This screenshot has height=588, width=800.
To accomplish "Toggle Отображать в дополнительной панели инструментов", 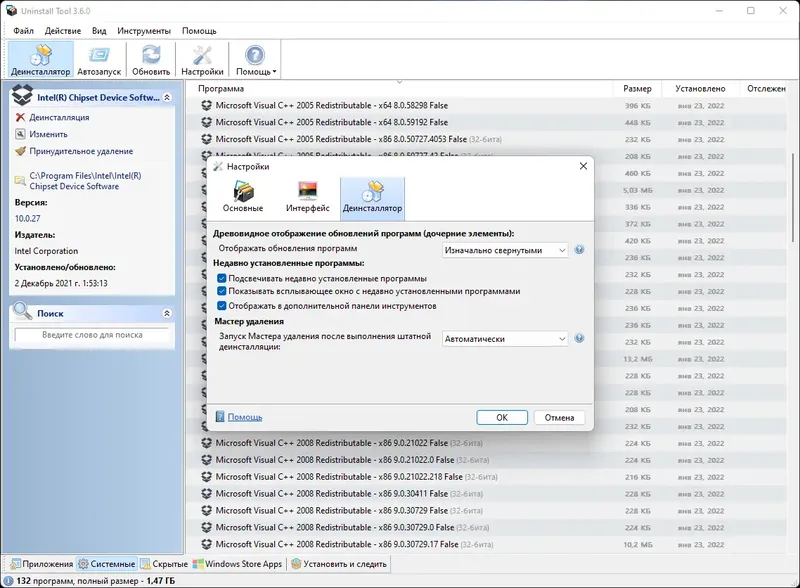I will (x=221, y=306).
